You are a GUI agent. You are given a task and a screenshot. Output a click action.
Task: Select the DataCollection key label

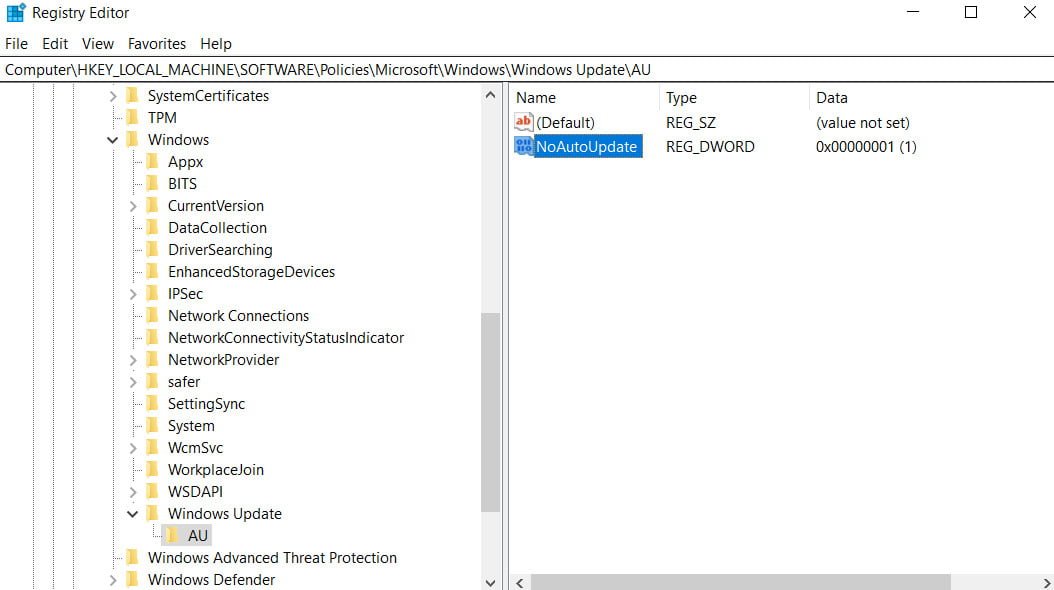[217, 228]
